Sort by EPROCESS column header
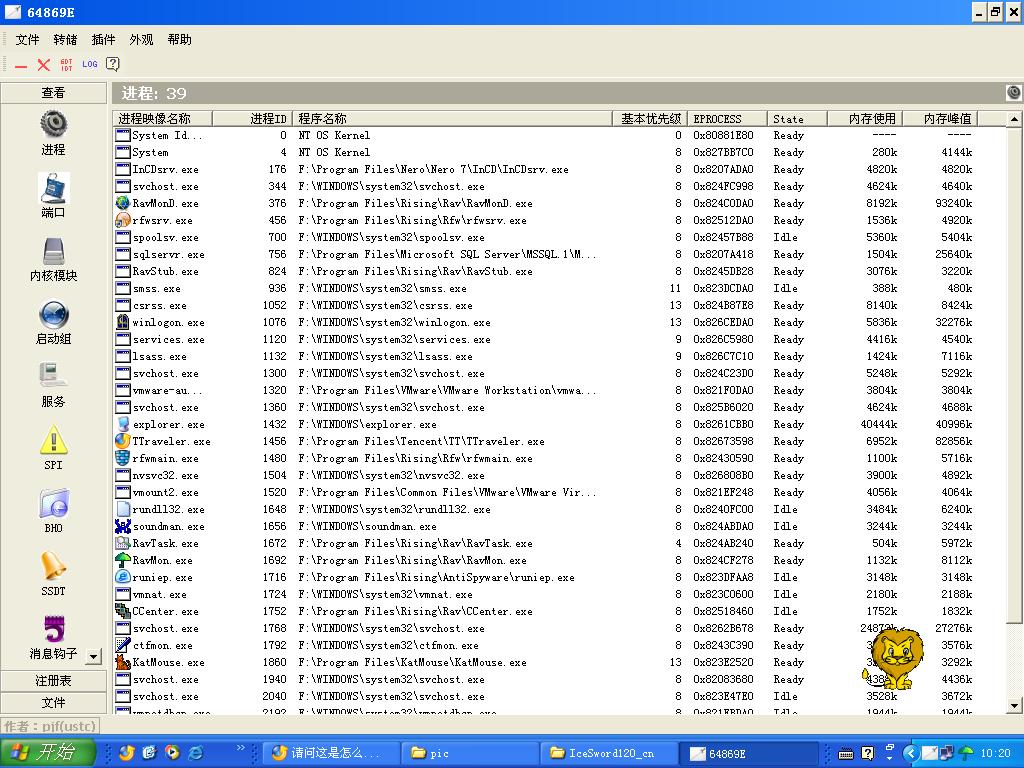 click(x=728, y=118)
